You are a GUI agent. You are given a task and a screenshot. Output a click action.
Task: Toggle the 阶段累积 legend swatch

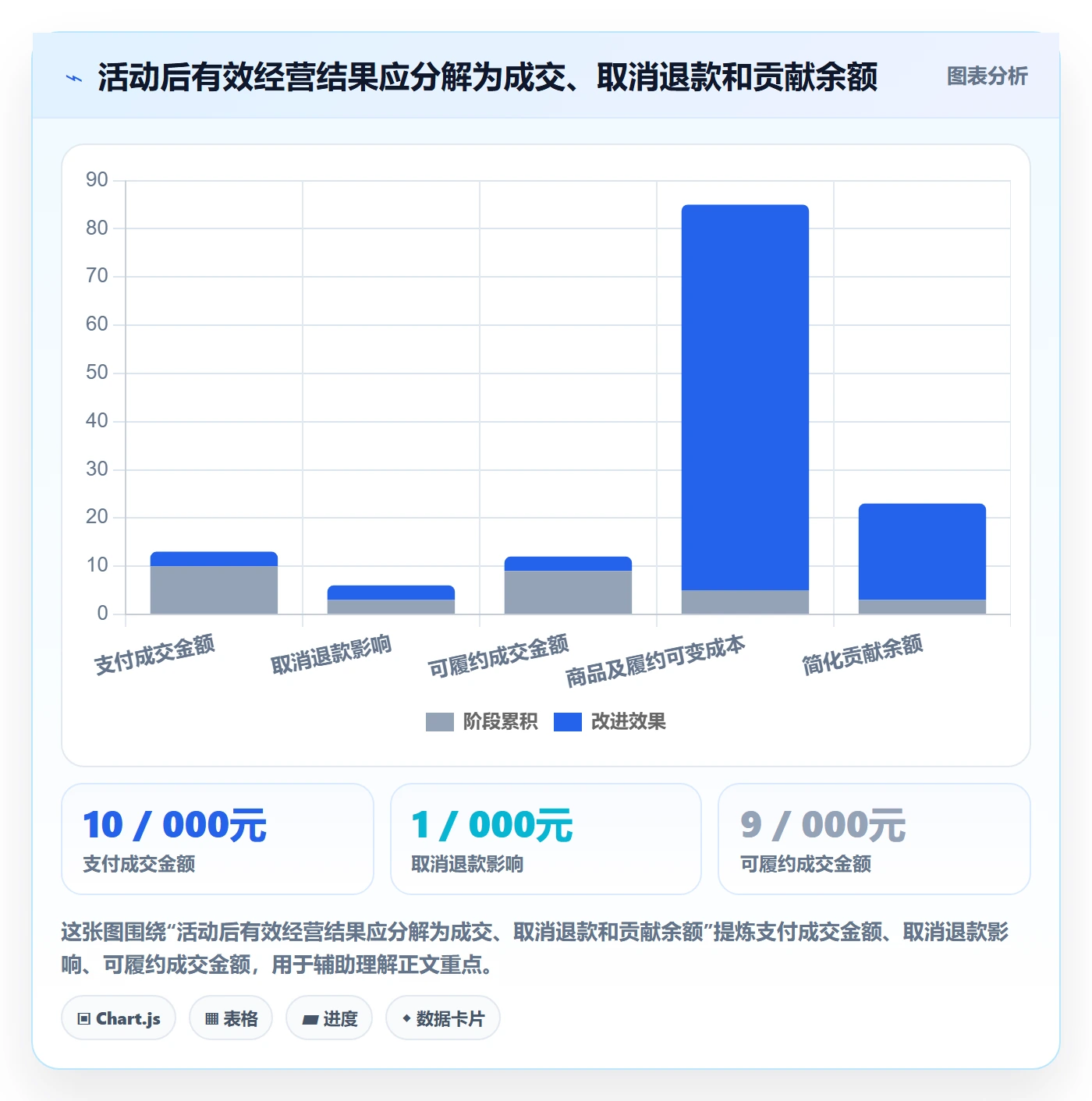coord(439,722)
